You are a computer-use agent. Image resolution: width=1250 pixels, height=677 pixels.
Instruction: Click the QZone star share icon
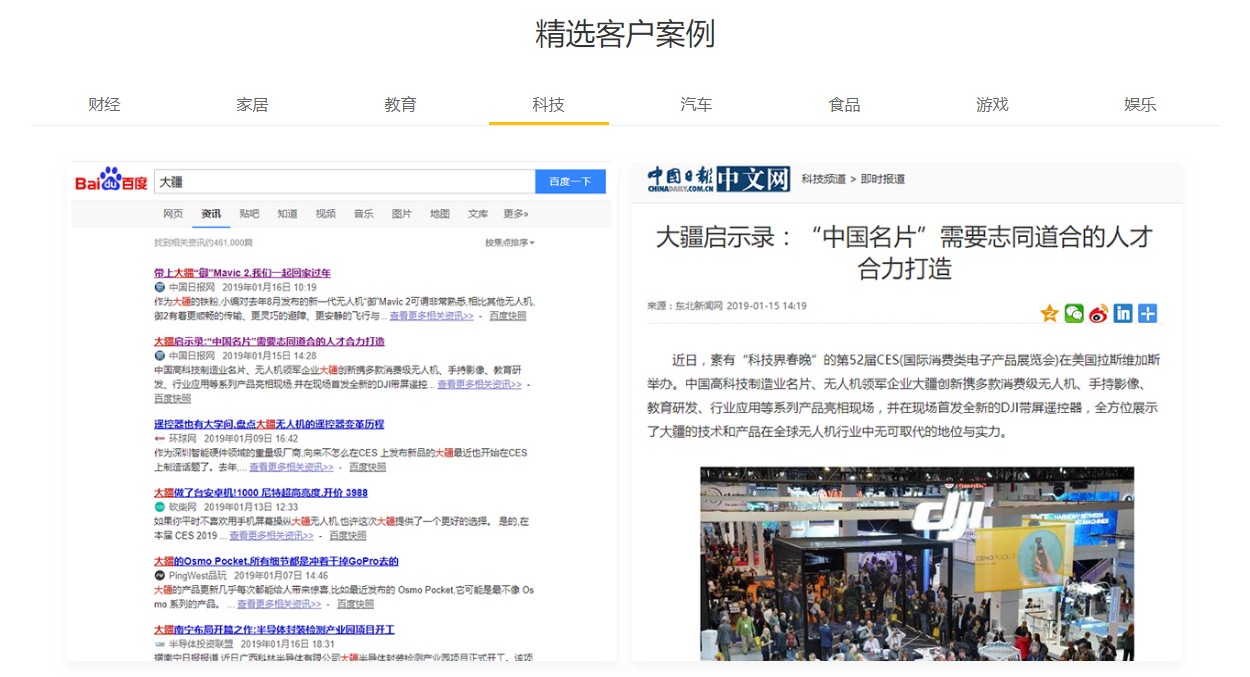(1049, 313)
